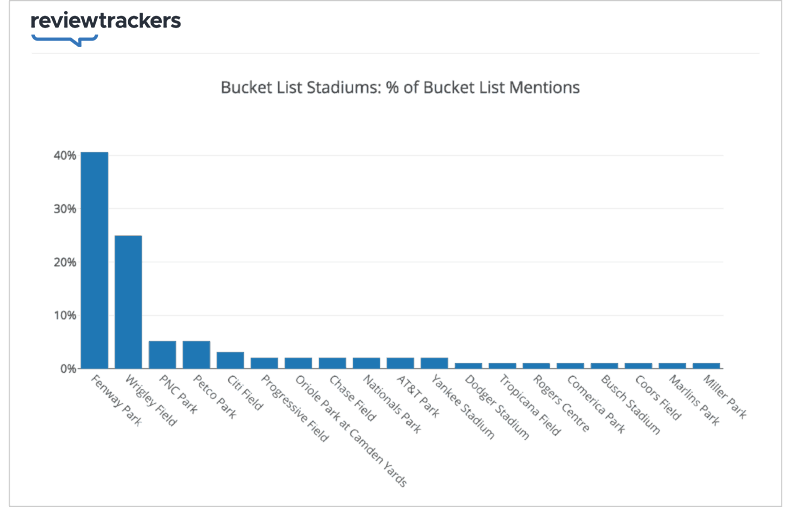Click the Oriole Park at Camden Yards label

351,432
